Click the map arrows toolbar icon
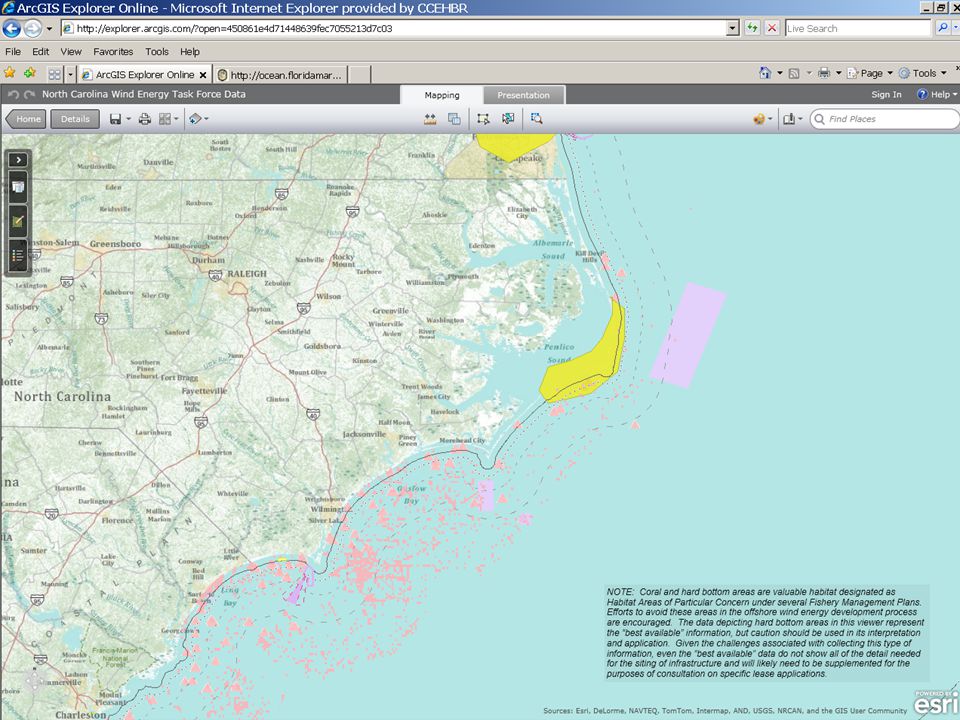This screenshot has height=720, width=960. click(508, 118)
